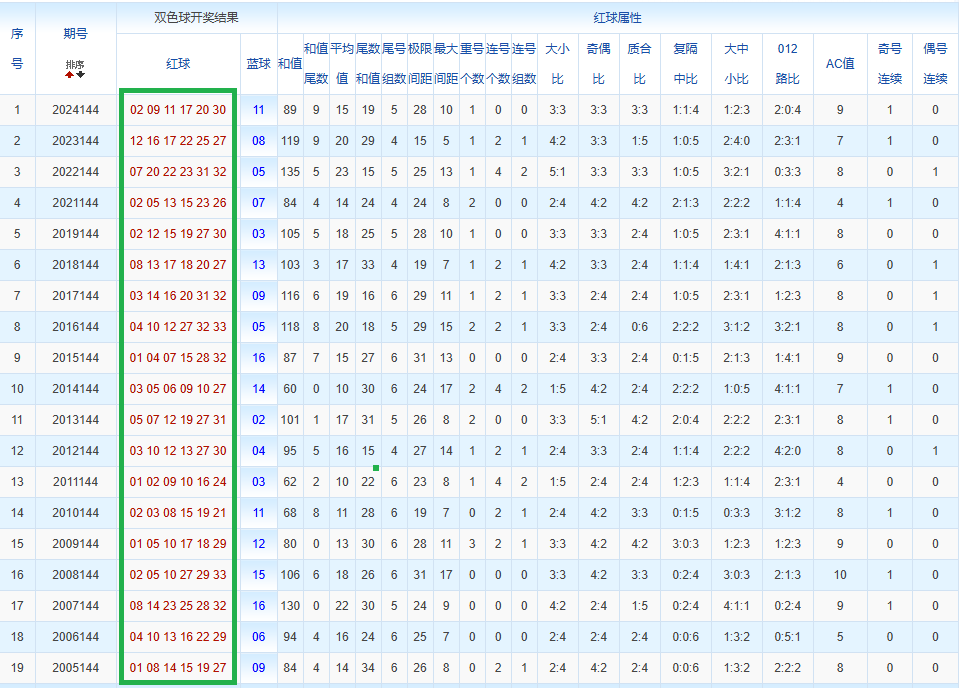The image size is (959, 688).
Task: Select issue number 2012144
Action: (x=75, y=451)
